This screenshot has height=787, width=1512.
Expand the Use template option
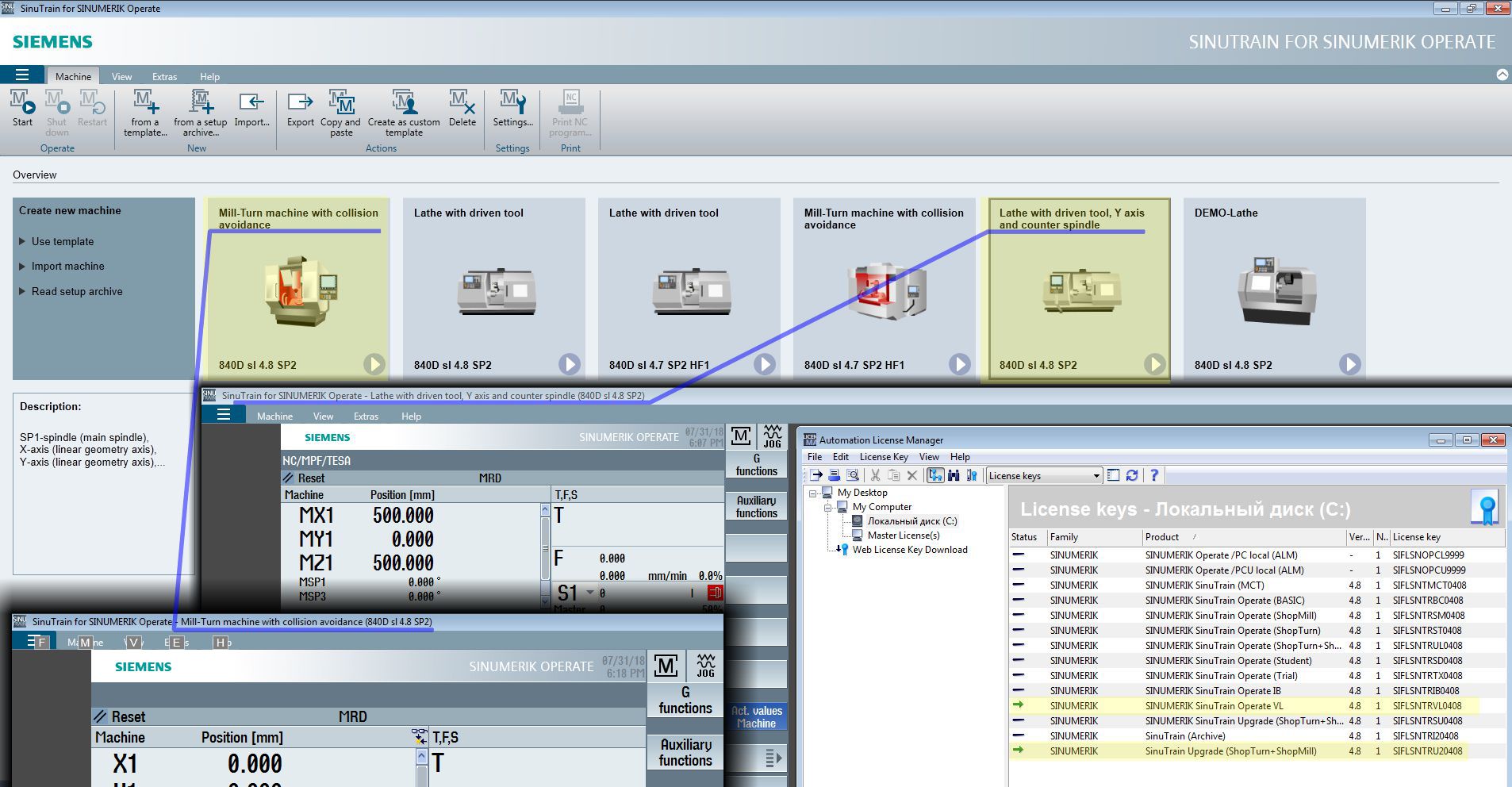pyautogui.click(x=56, y=241)
